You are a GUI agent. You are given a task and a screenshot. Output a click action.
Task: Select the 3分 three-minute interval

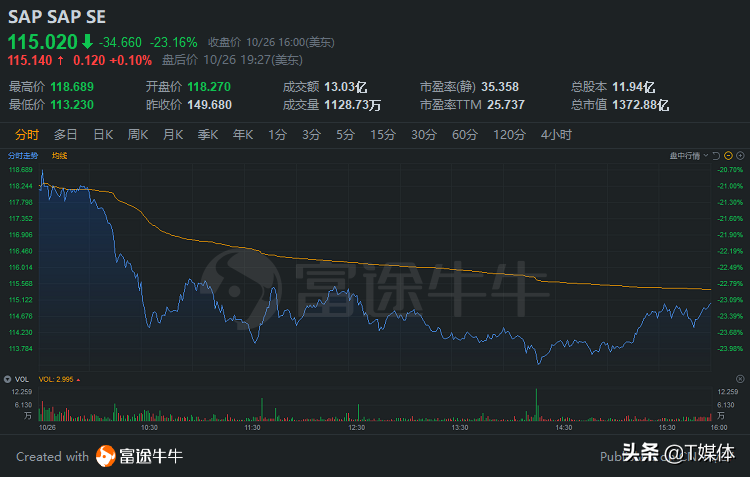tap(311, 135)
